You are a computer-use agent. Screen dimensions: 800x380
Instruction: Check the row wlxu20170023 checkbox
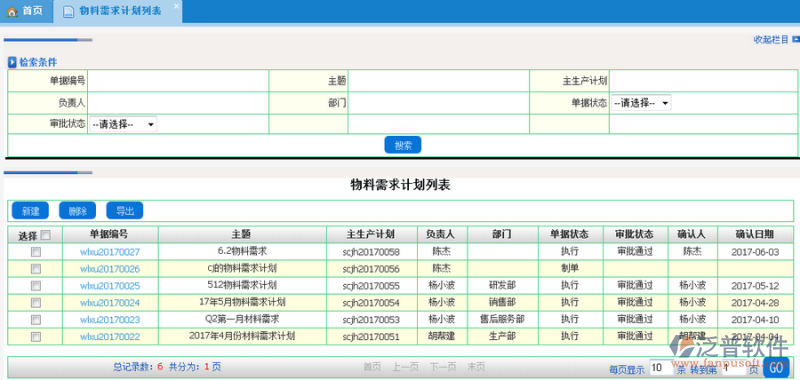coord(36,320)
